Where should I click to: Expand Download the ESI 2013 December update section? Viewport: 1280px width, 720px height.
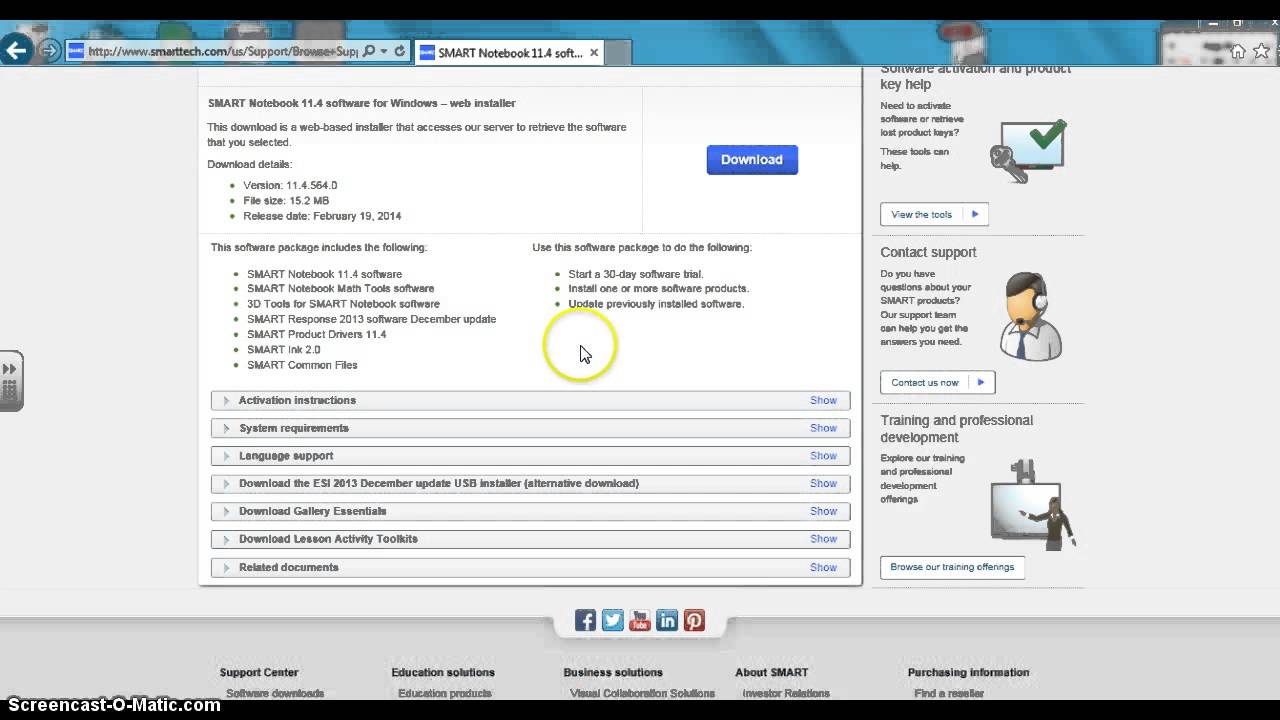(x=530, y=484)
